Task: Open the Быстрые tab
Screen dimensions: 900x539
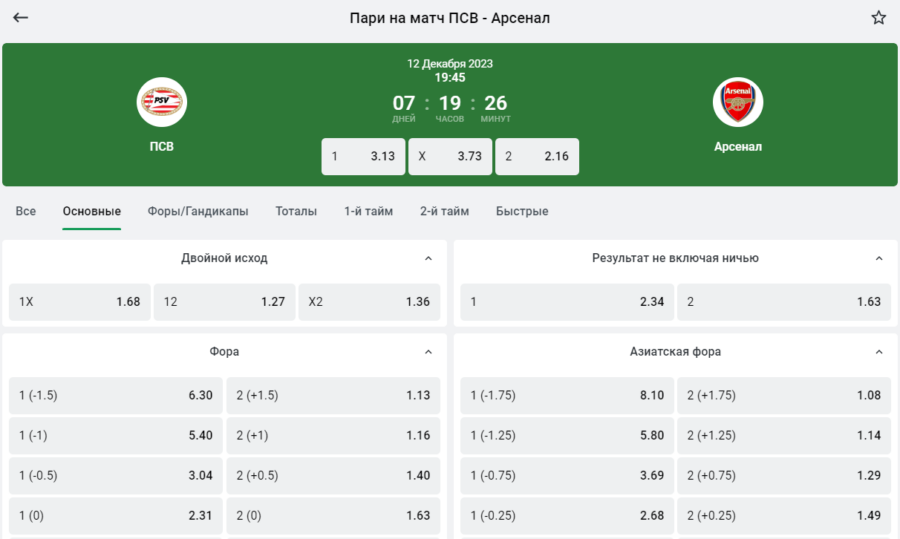Action: pyautogui.click(x=522, y=211)
